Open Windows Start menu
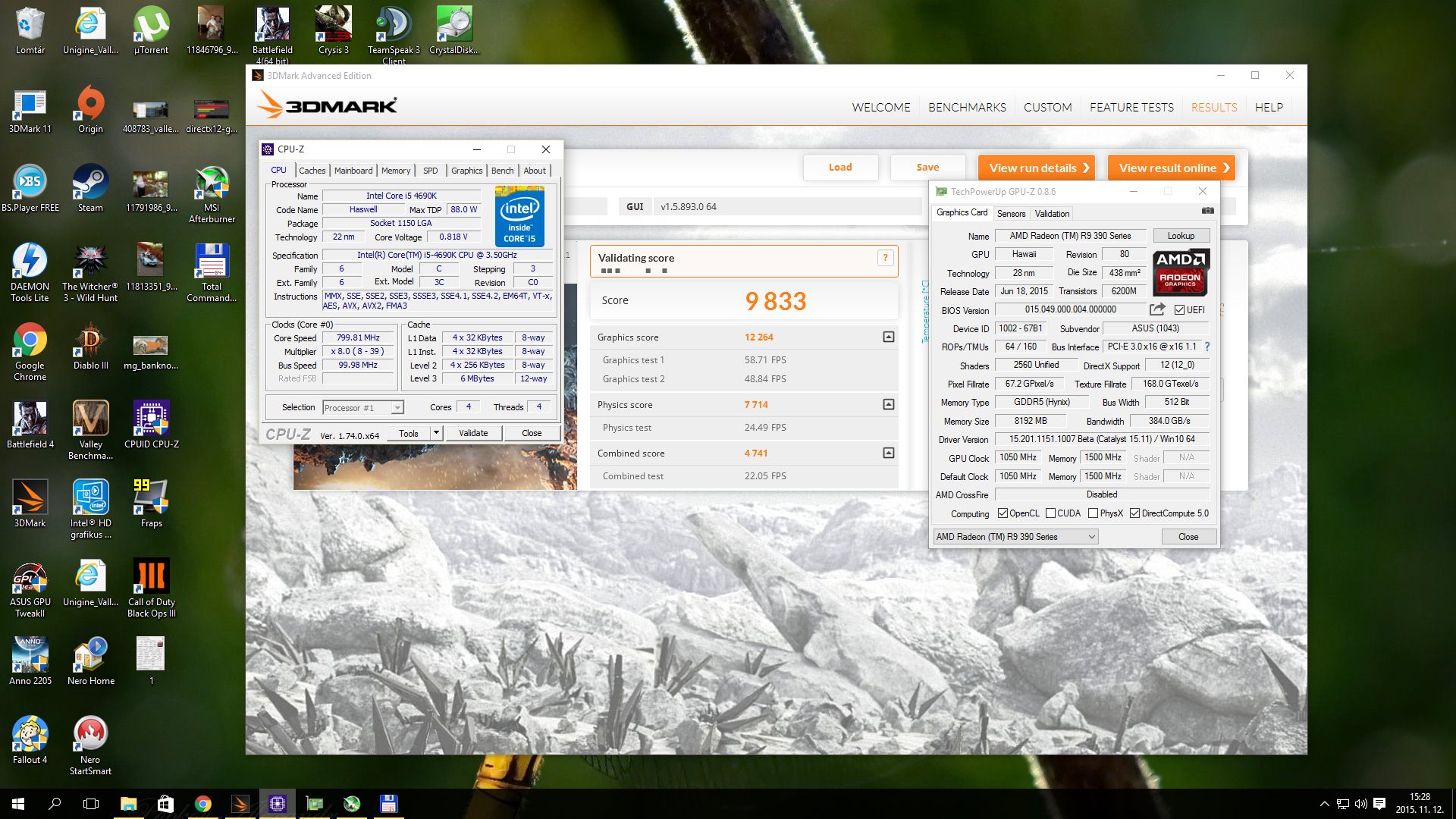 coord(18,804)
